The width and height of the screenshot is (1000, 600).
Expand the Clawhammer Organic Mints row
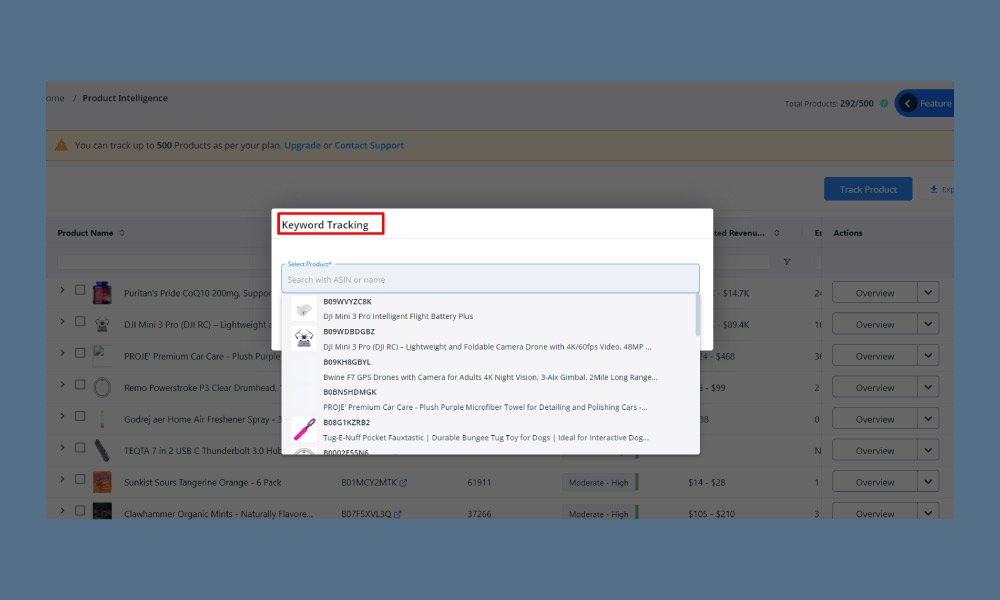[62, 511]
